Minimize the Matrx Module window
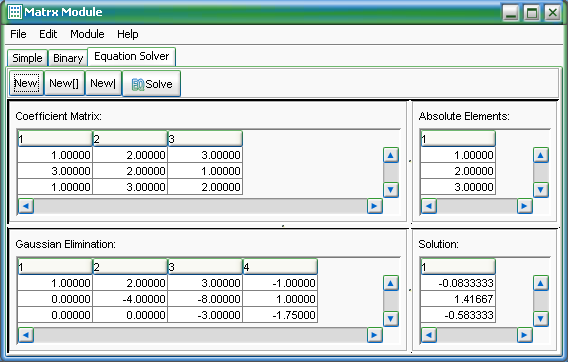Image resolution: width=568 pixels, height=362 pixels. 511,13
